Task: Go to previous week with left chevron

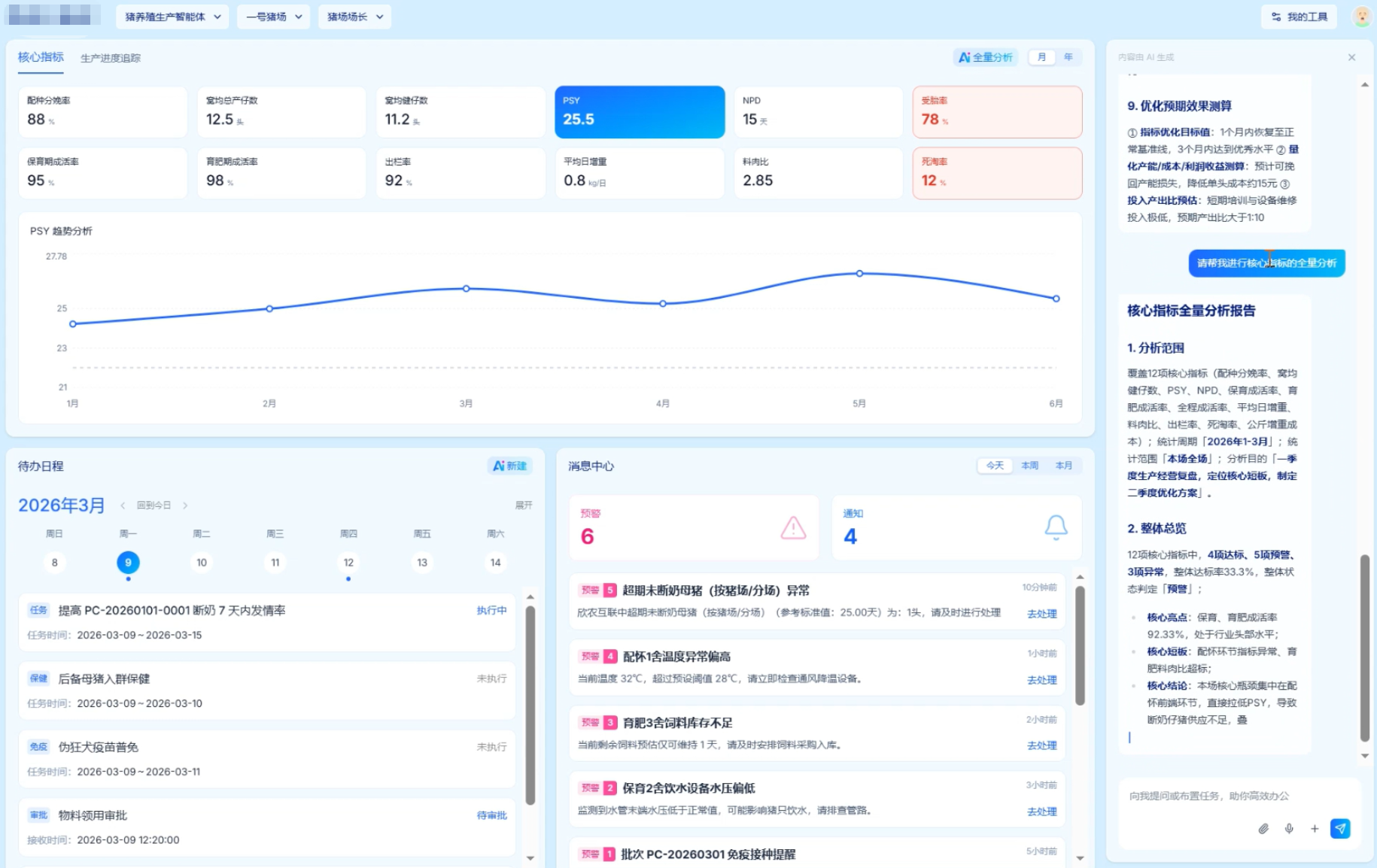Action: 123,505
